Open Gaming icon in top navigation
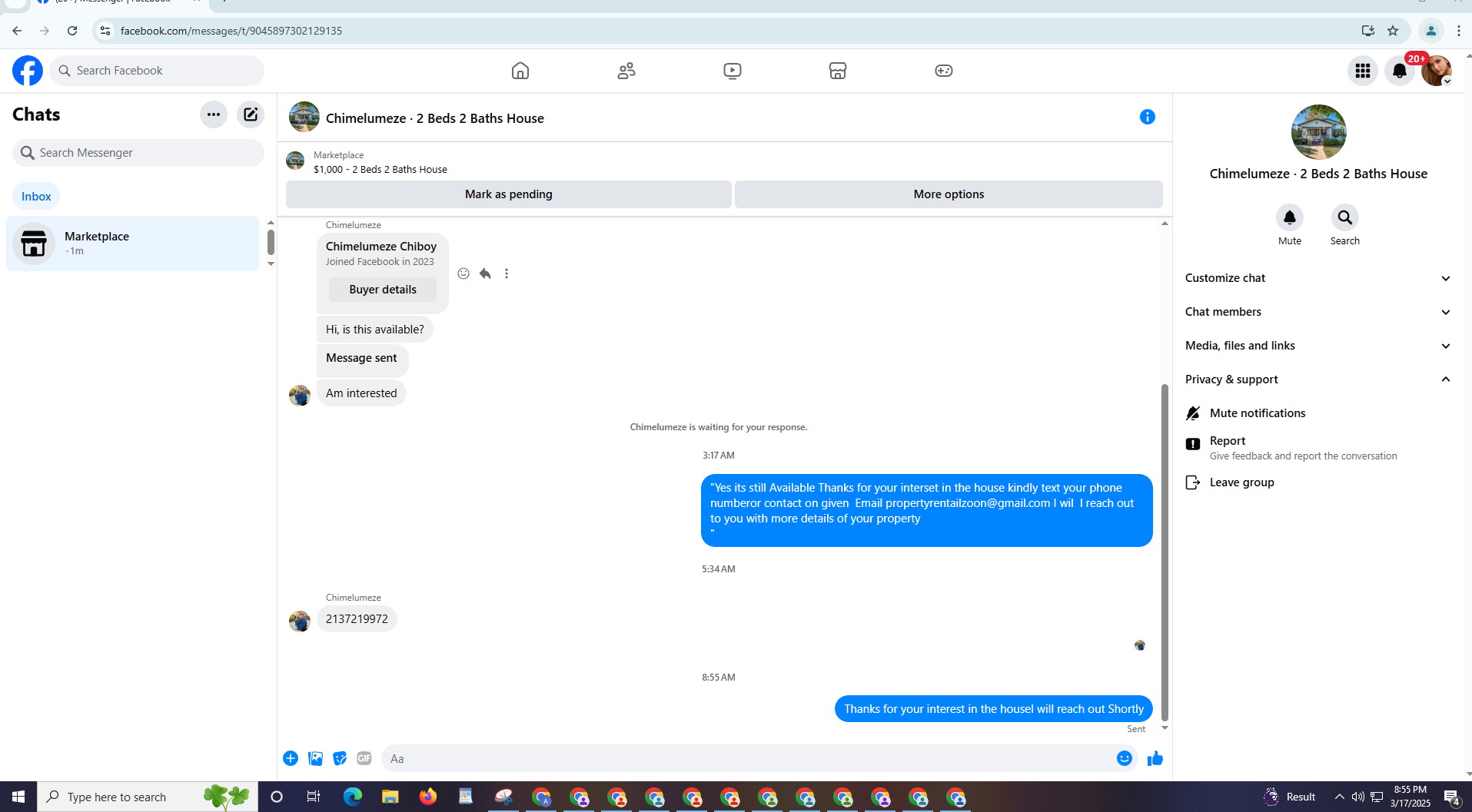This screenshot has height=812, width=1472. click(x=944, y=71)
